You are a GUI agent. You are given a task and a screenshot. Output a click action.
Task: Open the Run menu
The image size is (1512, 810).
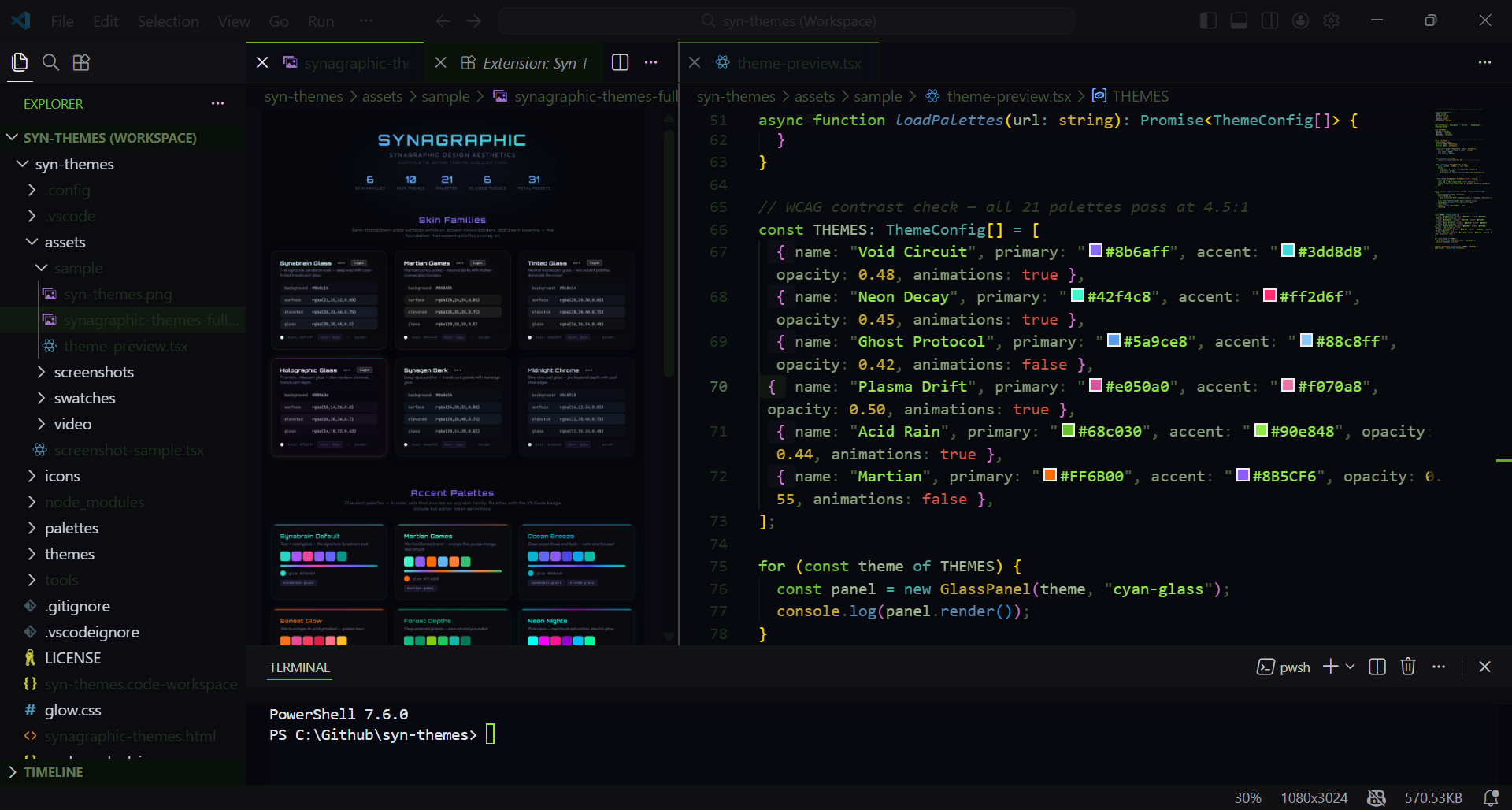(321, 21)
